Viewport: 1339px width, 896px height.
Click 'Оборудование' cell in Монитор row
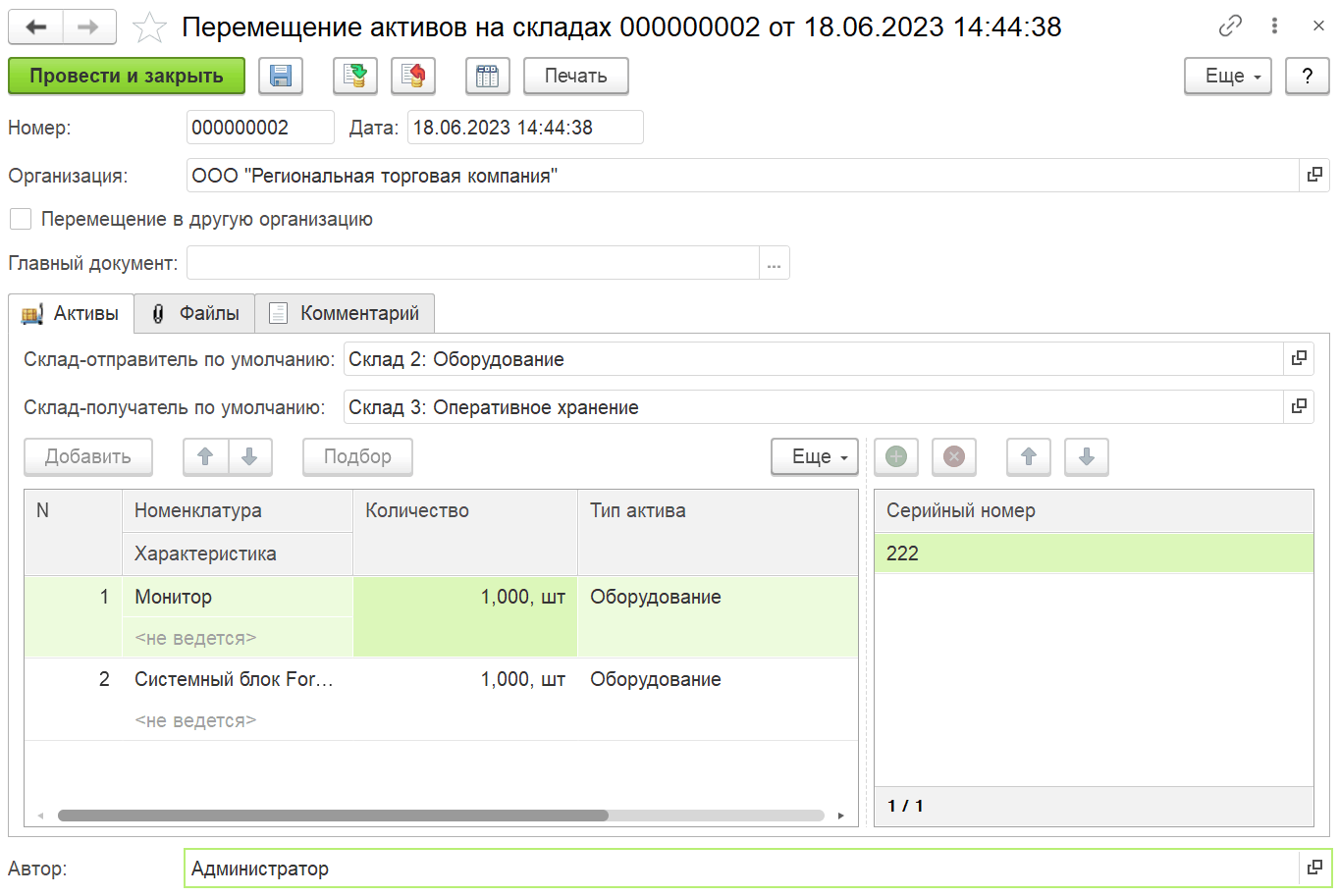(x=718, y=616)
